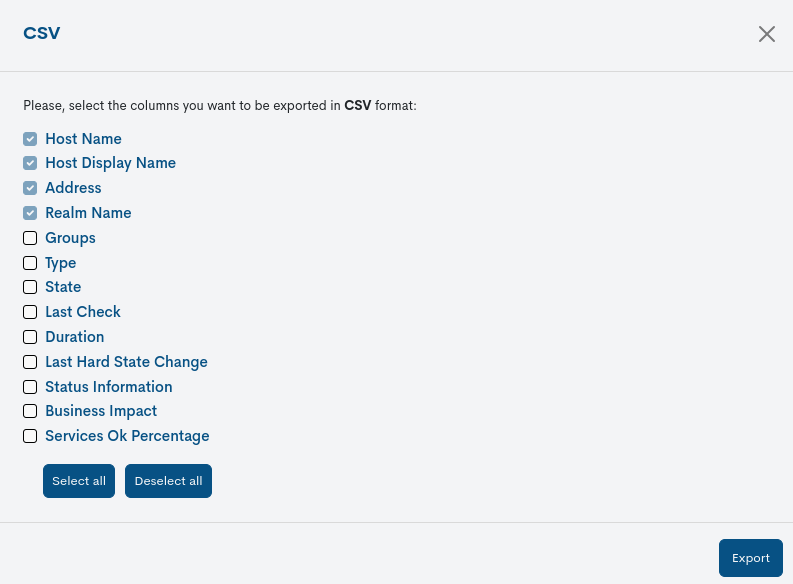The width and height of the screenshot is (793, 584).
Task: Deselect the Address column checkbox
Action: coord(30,188)
